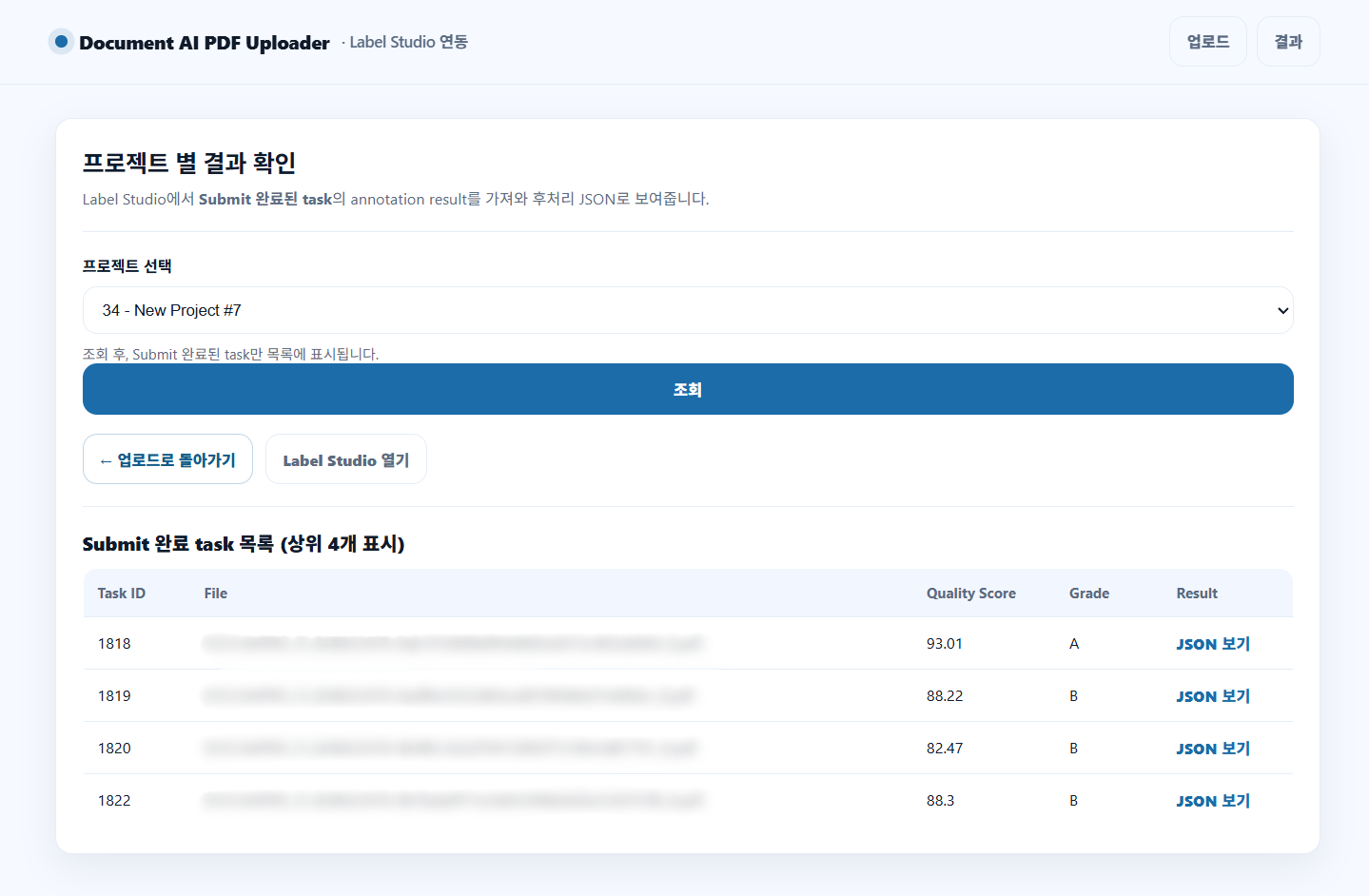This screenshot has height=896, width=1369.
Task: Click the Document AI PDF Uploader title
Action: (204, 43)
